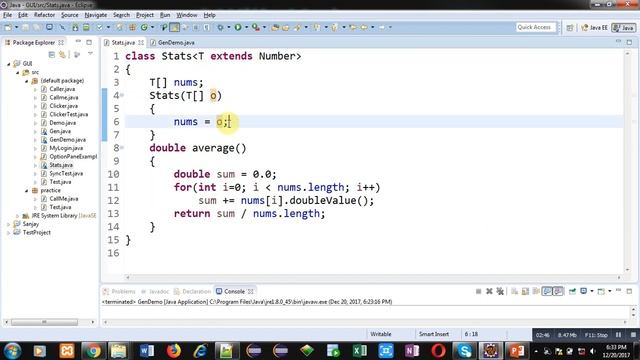Collapse the average method at line 8
640x360 pixels.
(x=122, y=147)
